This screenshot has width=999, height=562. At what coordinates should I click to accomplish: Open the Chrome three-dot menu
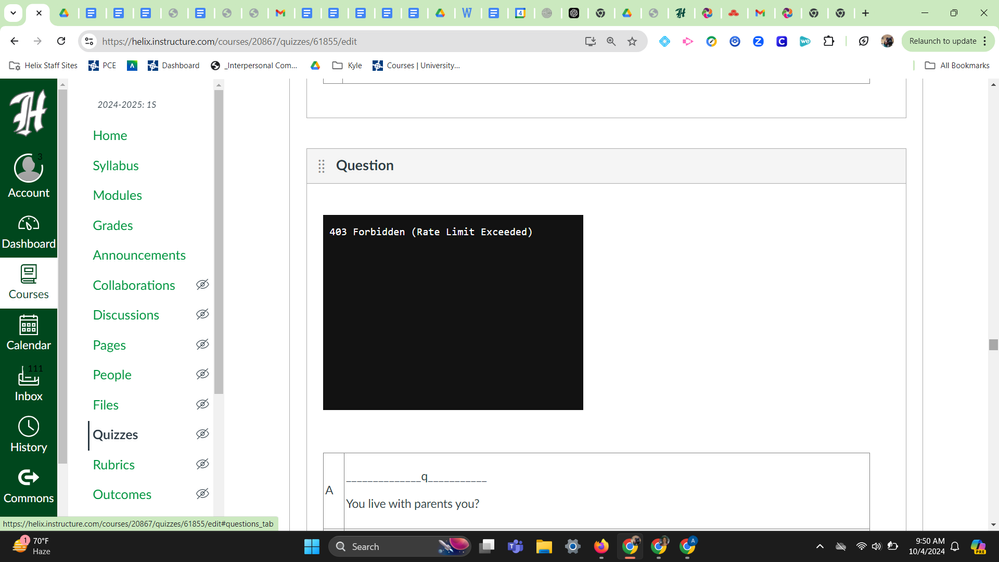click(985, 41)
